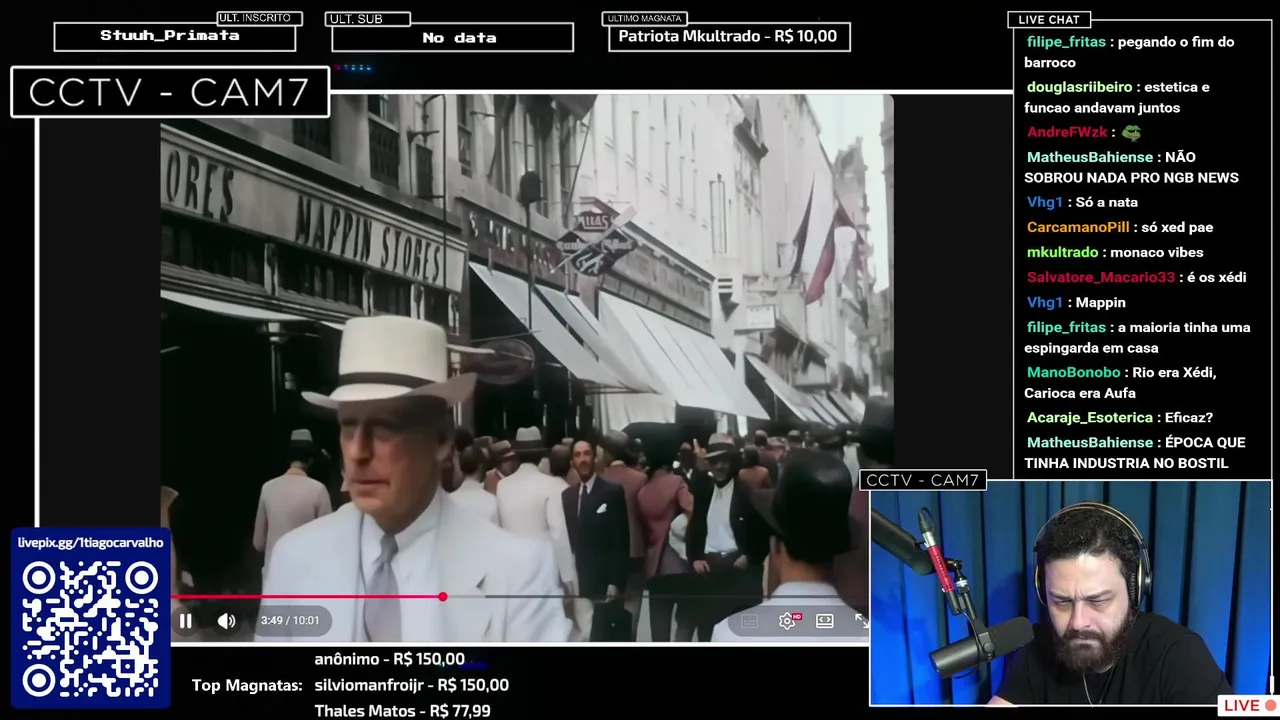Click 'anônimo - R$ 150,00' donor entry
This screenshot has width=1280, height=720.
pyautogui.click(x=389, y=659)
